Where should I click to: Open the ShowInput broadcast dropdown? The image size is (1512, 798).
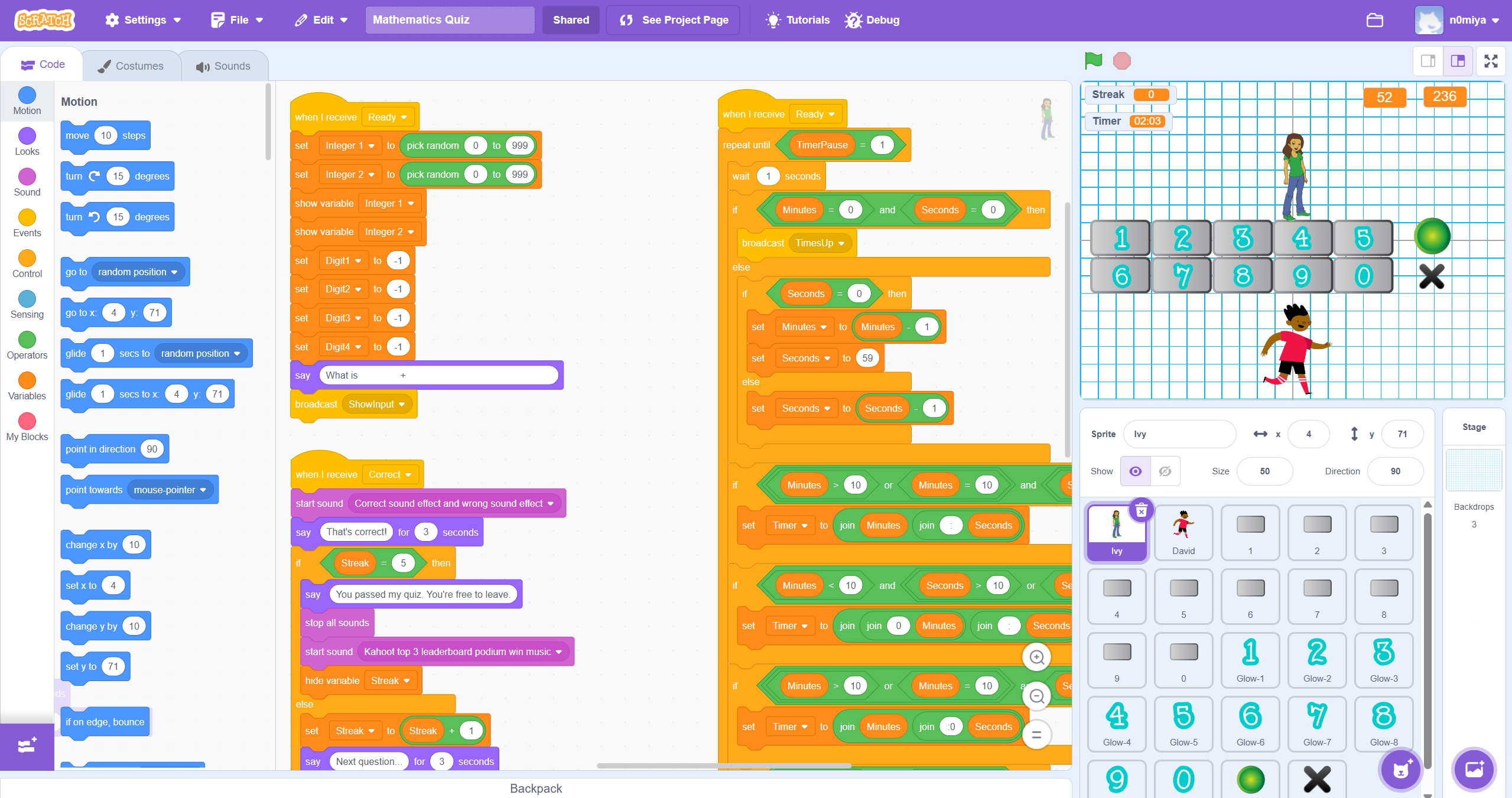pos(376,404)
